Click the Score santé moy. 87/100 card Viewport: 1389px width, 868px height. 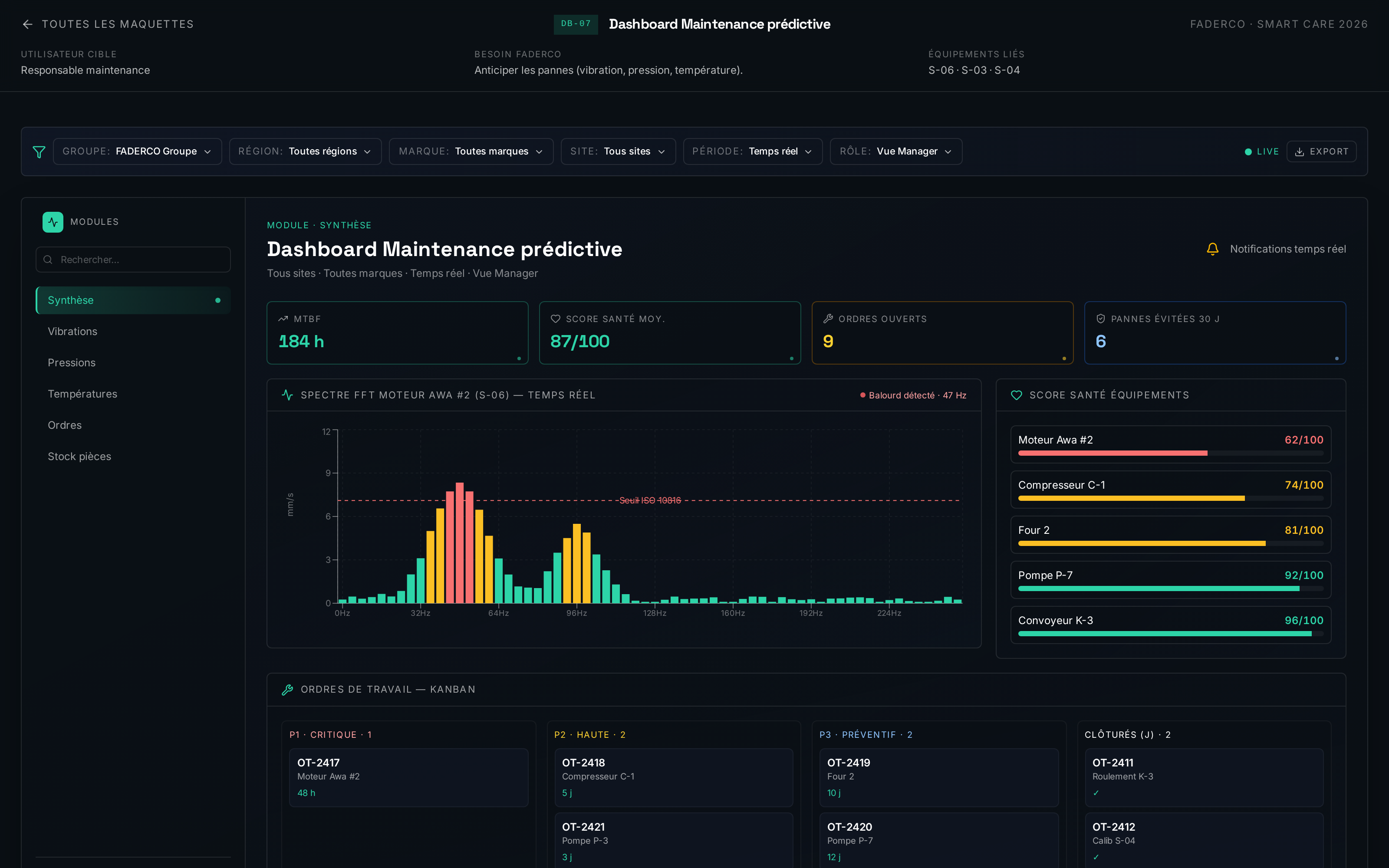tap(670, 333)
